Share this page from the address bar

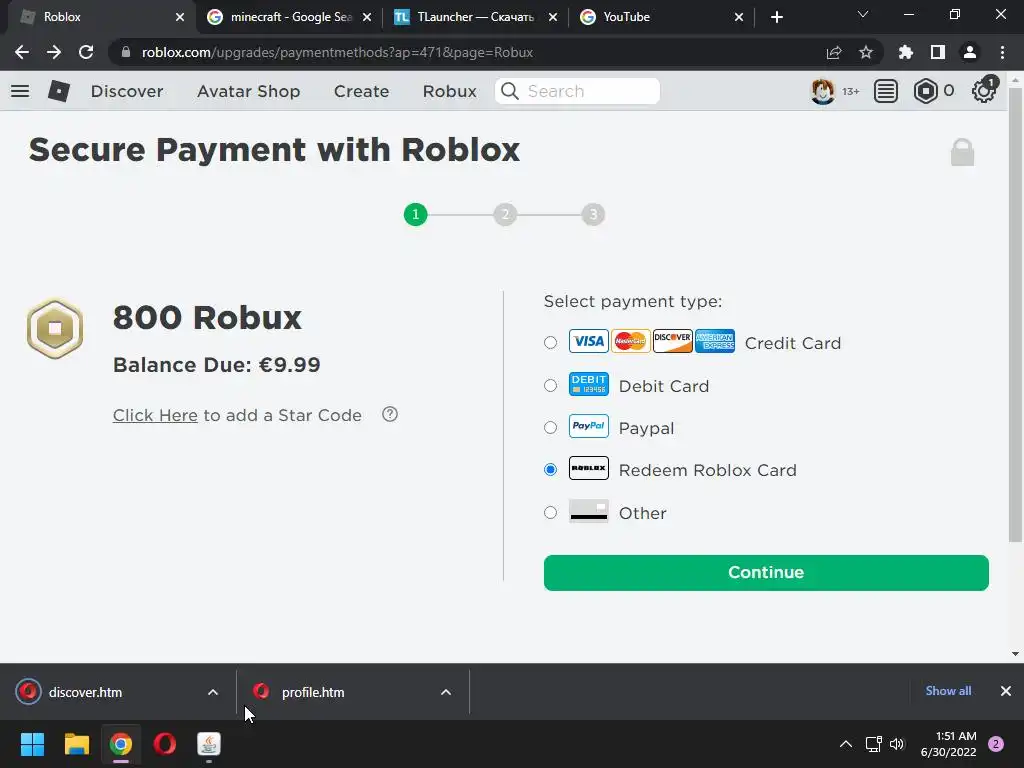[833, 52]
